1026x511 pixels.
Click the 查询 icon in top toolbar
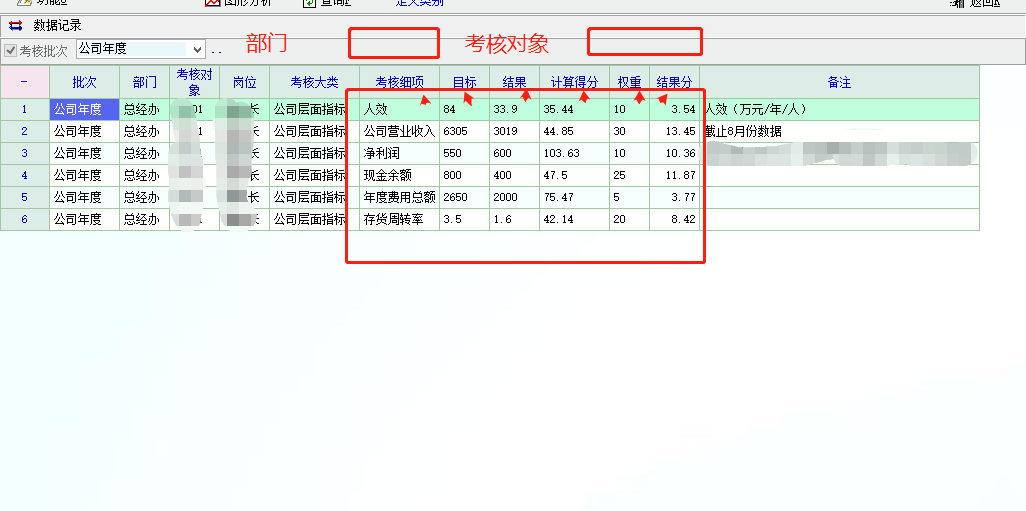309,3
